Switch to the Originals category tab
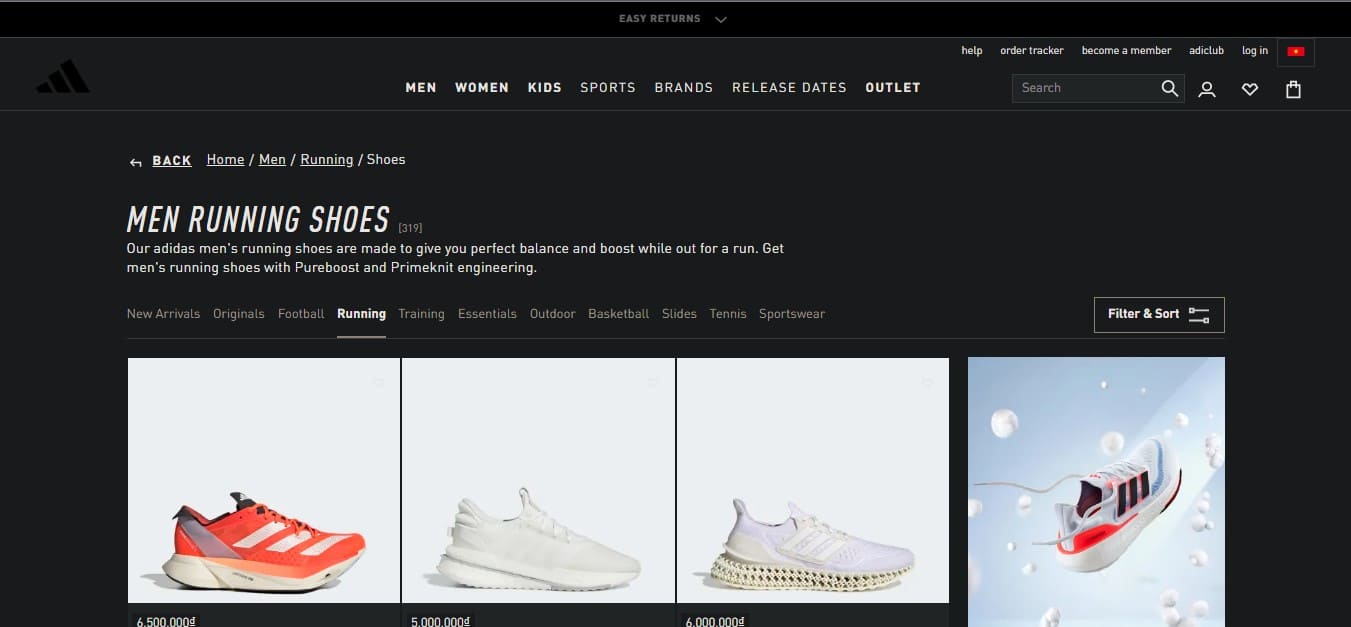 coord(239,314)
